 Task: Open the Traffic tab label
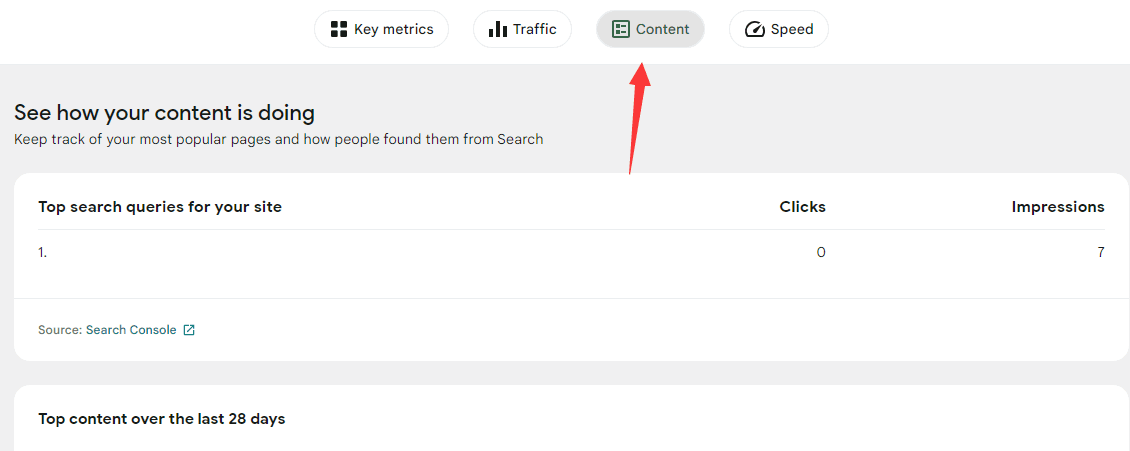pos(535,29)
